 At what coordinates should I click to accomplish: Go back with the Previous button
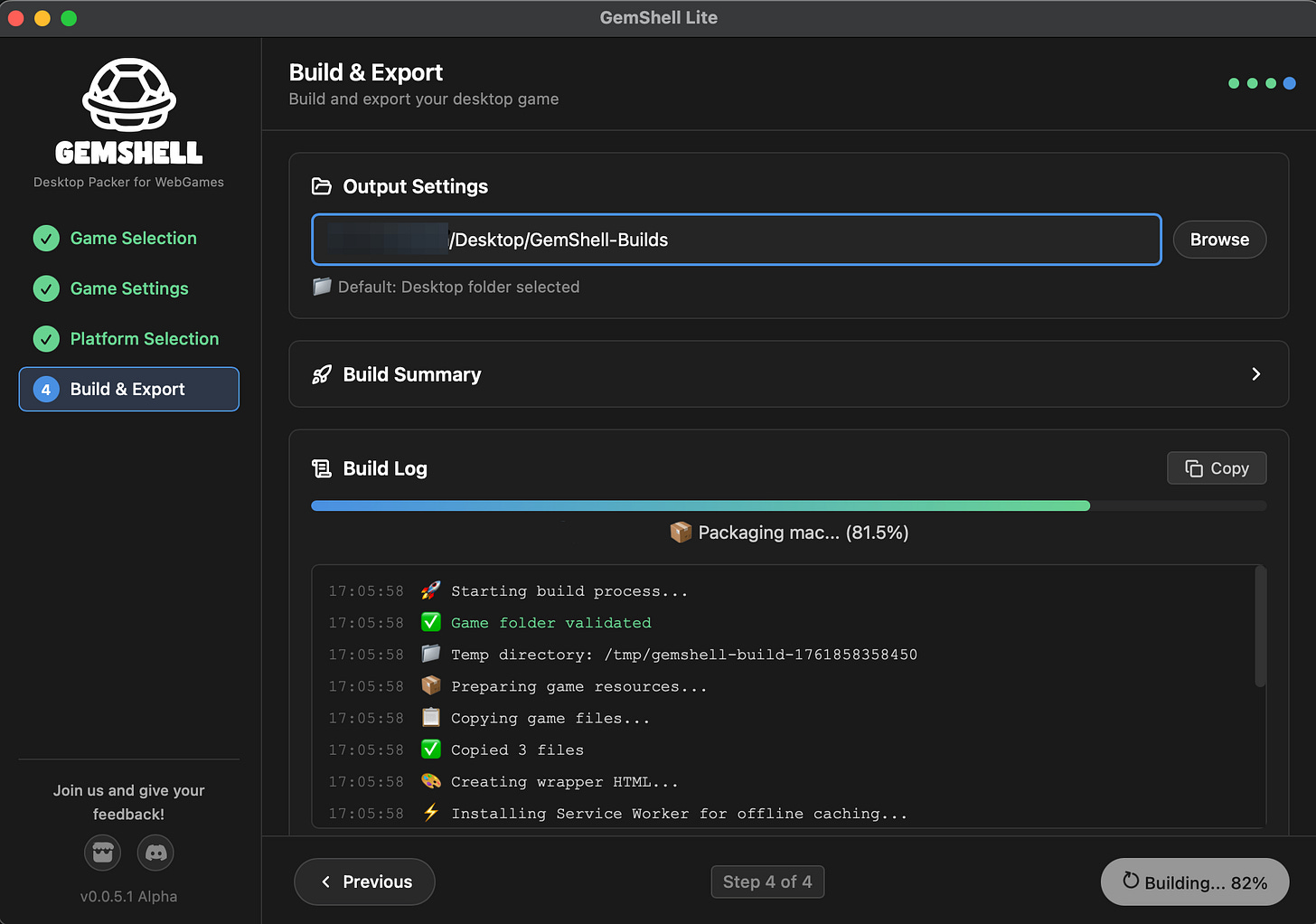364,882
